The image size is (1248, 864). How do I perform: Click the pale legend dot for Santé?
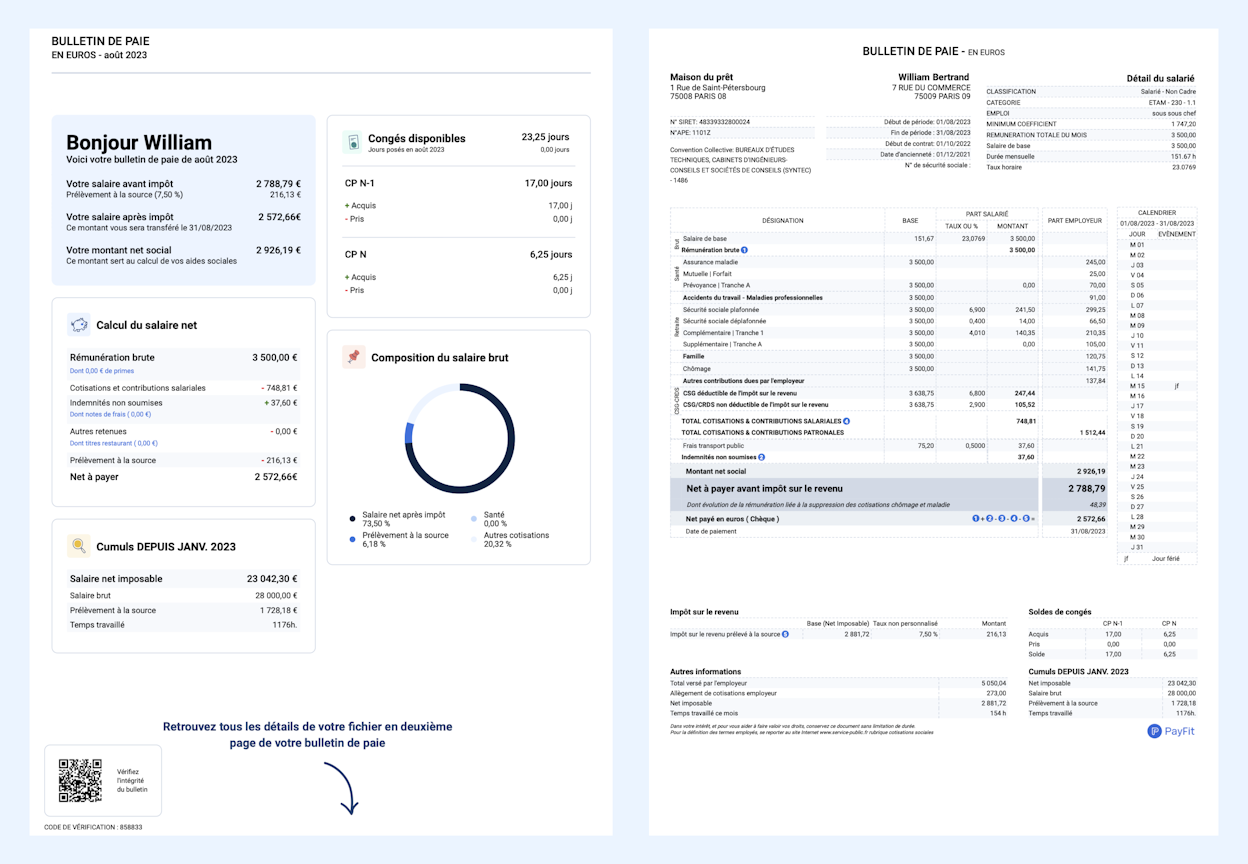[x=474, y=519]
